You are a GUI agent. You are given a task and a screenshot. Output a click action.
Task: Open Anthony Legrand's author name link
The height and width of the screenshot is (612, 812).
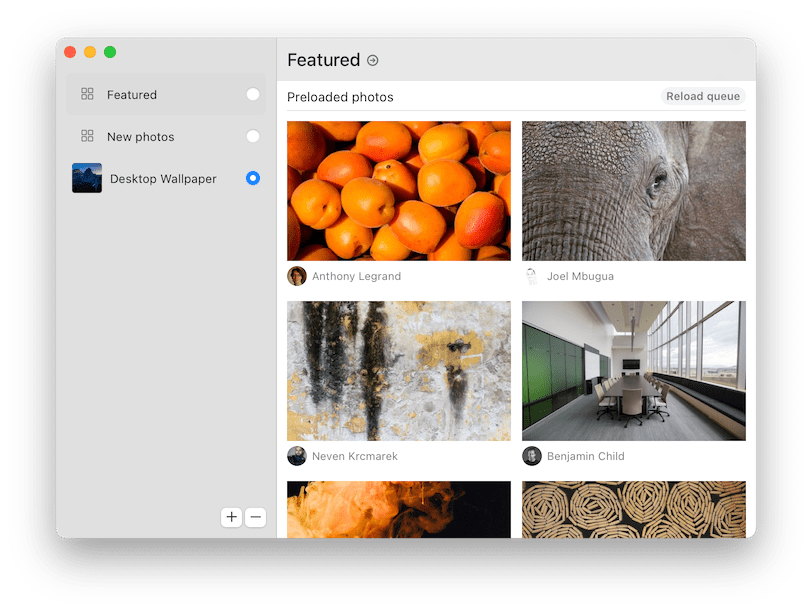coord(356,276)
